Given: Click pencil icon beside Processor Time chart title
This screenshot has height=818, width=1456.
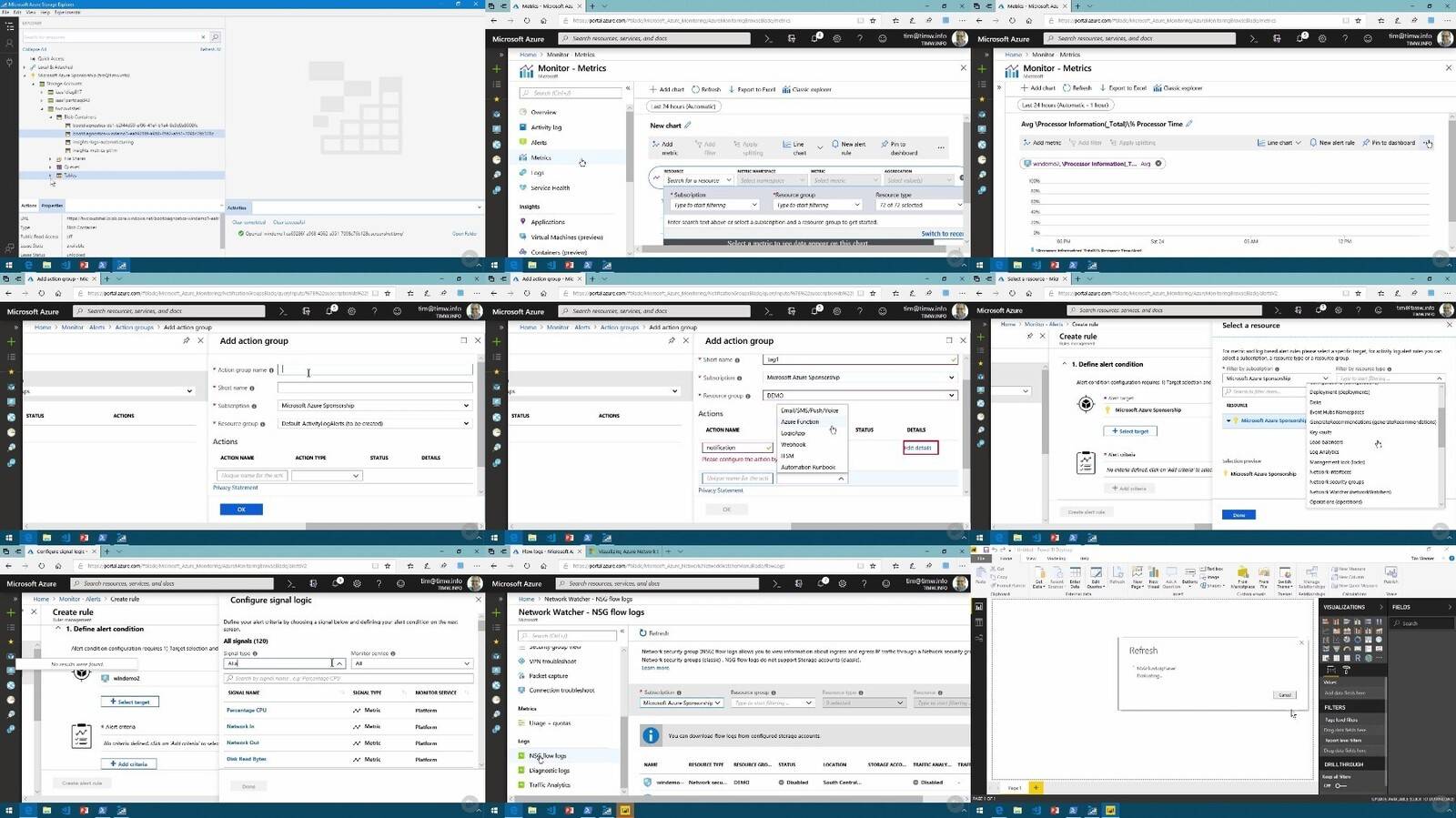Looking at the screenshot, I should [x=1188, y=124].
